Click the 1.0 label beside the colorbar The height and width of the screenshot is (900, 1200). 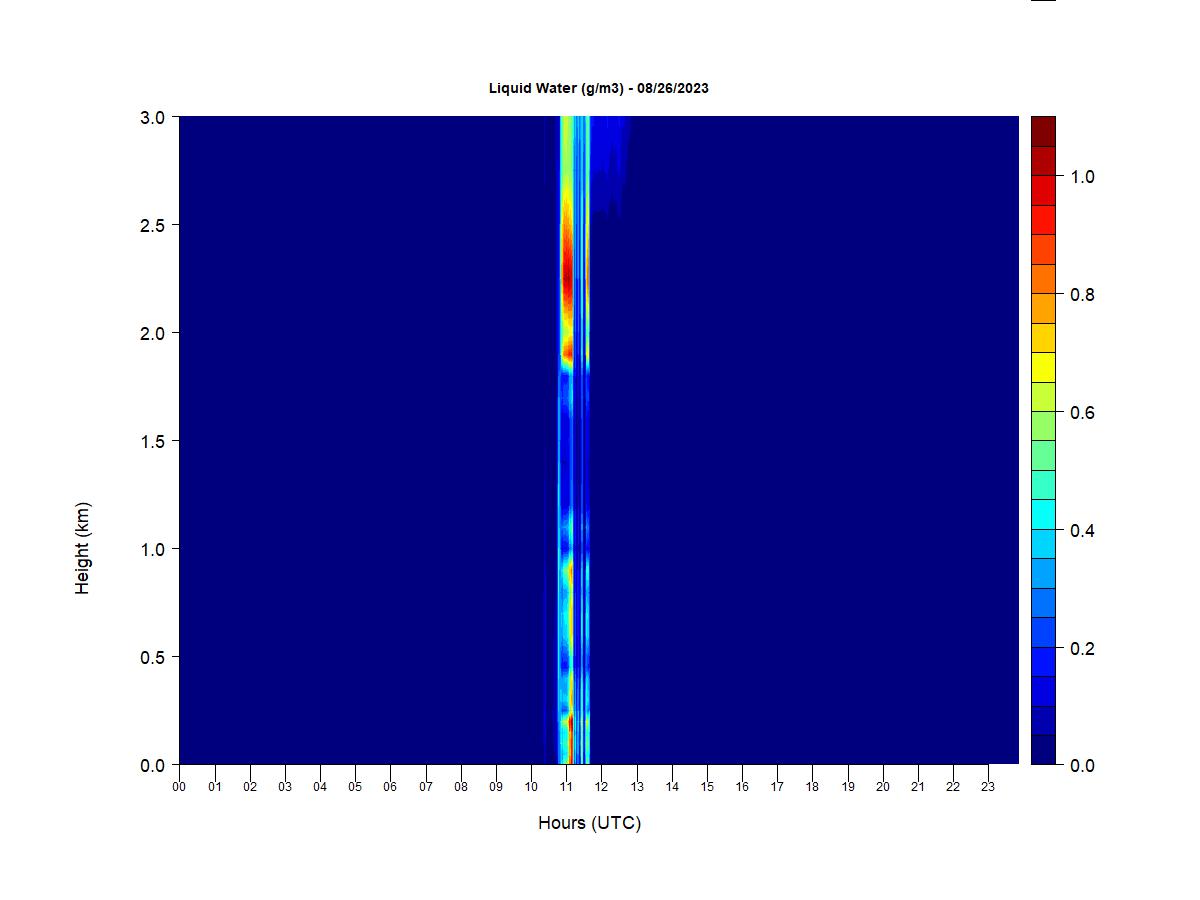pyautogui.click(x=1081, y=177)
